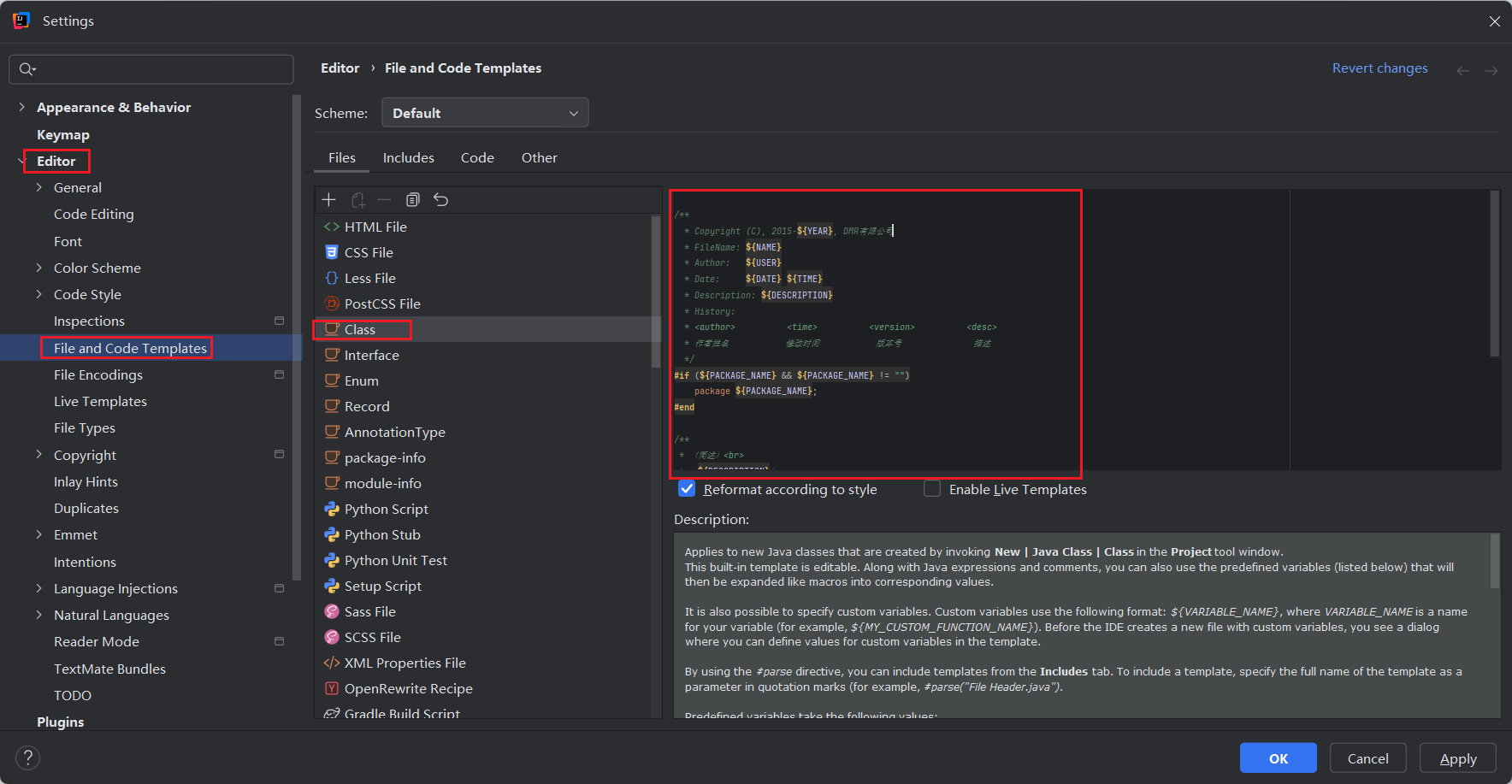Image resolution: width=1512 pixels, height=784 pixels.
Task: Disable Reformat according to style
Action: coord(687,488)
